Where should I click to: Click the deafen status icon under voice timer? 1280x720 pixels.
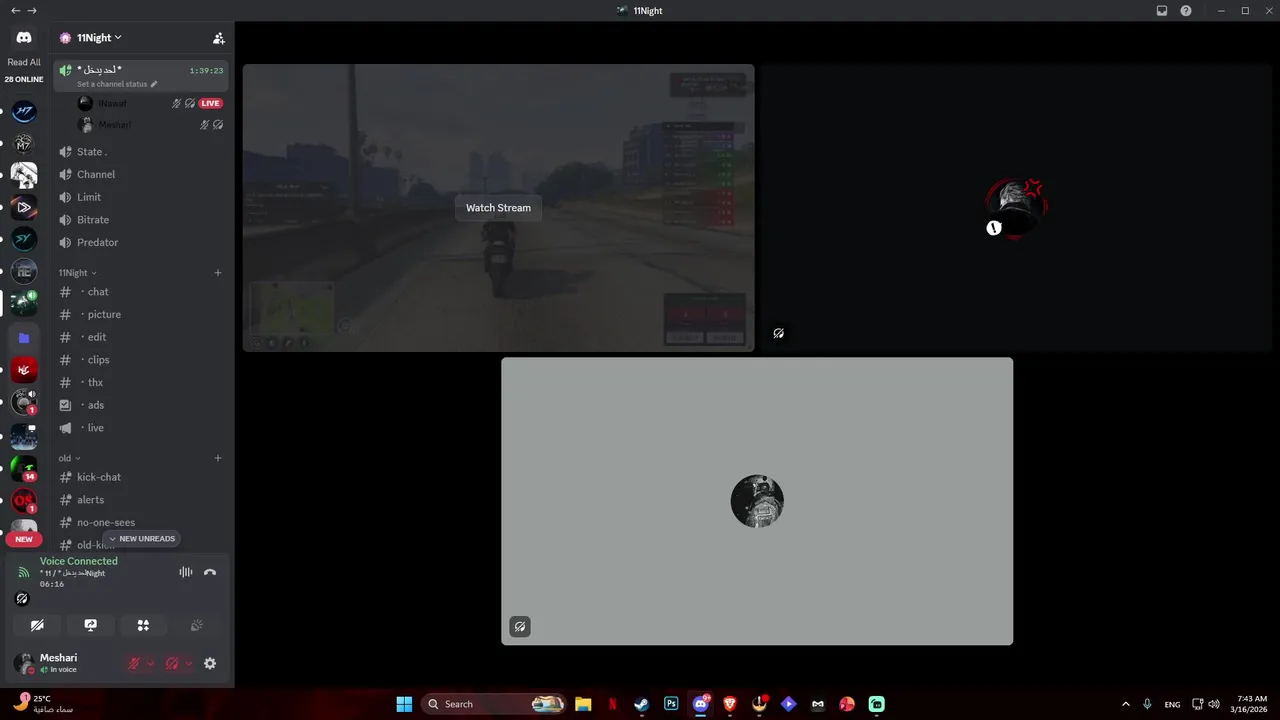coord(22,599)
